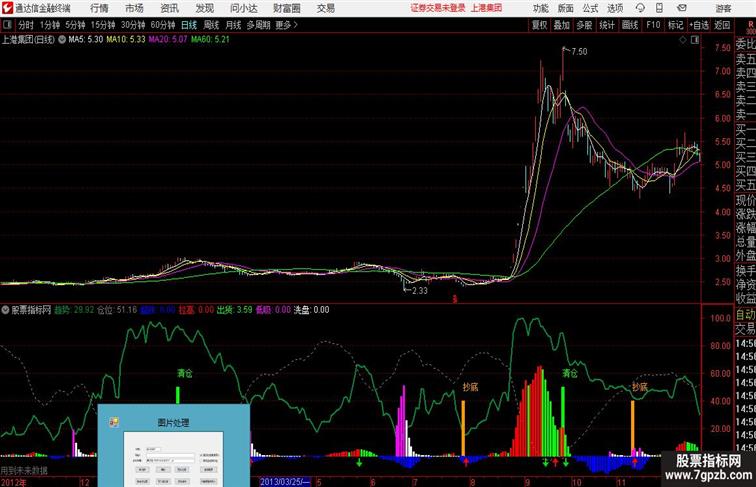The image size is (756, 487).
Task: Toggle the right panel icon at chart top right
Action: tap(695, 40)
